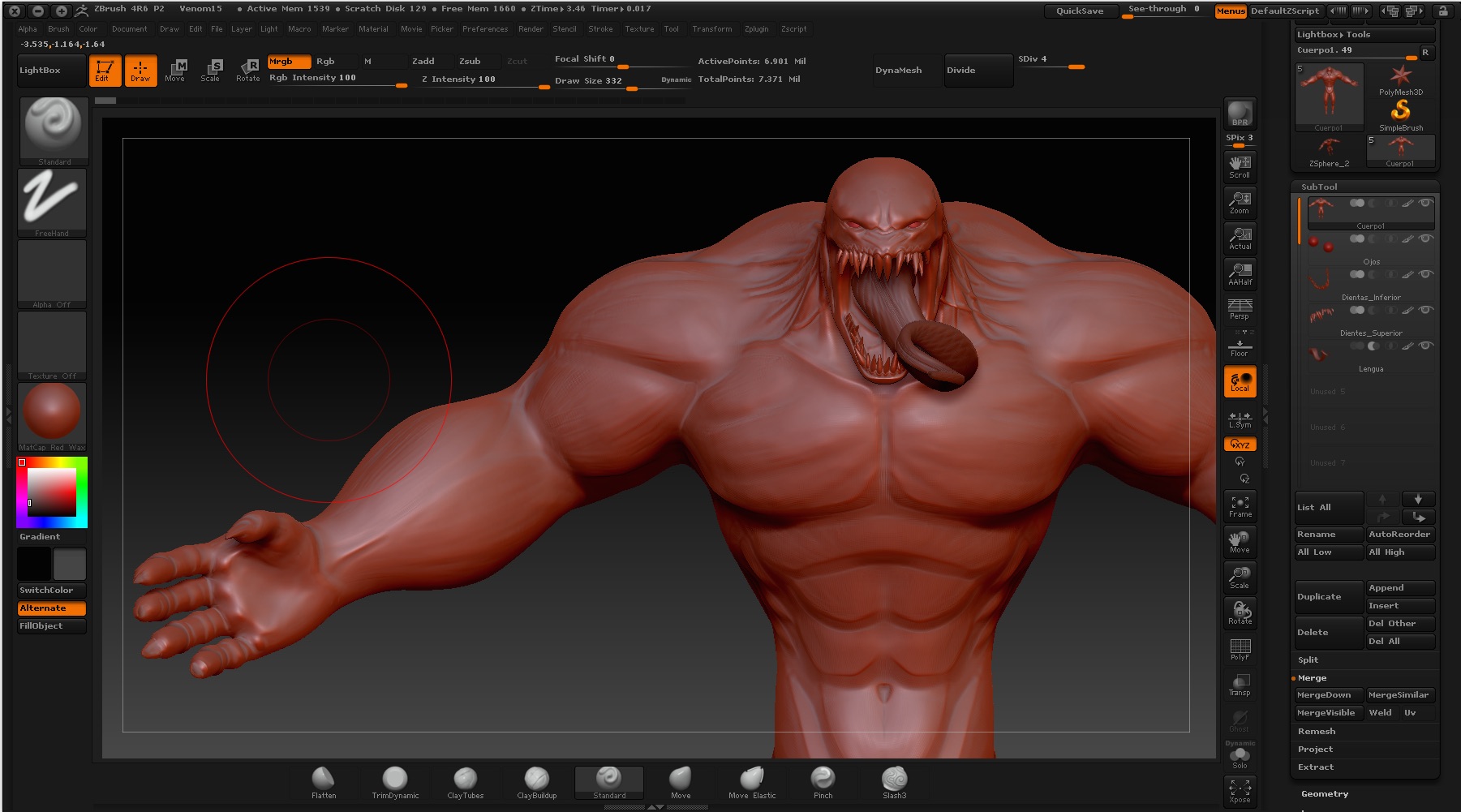Select the MatCap Red Wax material

pos(53,412)
